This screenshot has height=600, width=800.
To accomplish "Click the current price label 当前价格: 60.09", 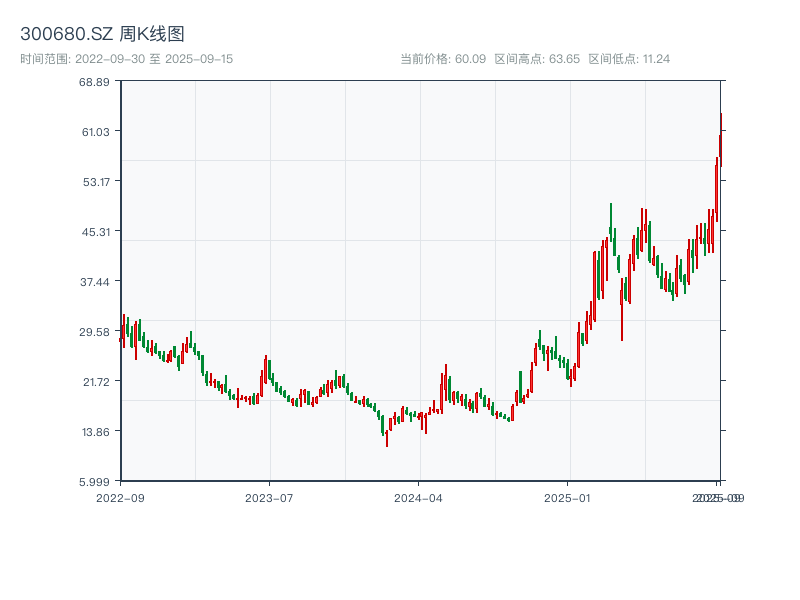I will tap(443, 59).
